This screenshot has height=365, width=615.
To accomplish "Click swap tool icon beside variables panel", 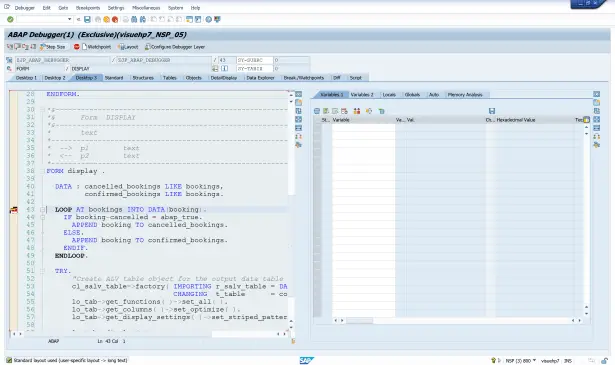I will (x=597, y=136).
